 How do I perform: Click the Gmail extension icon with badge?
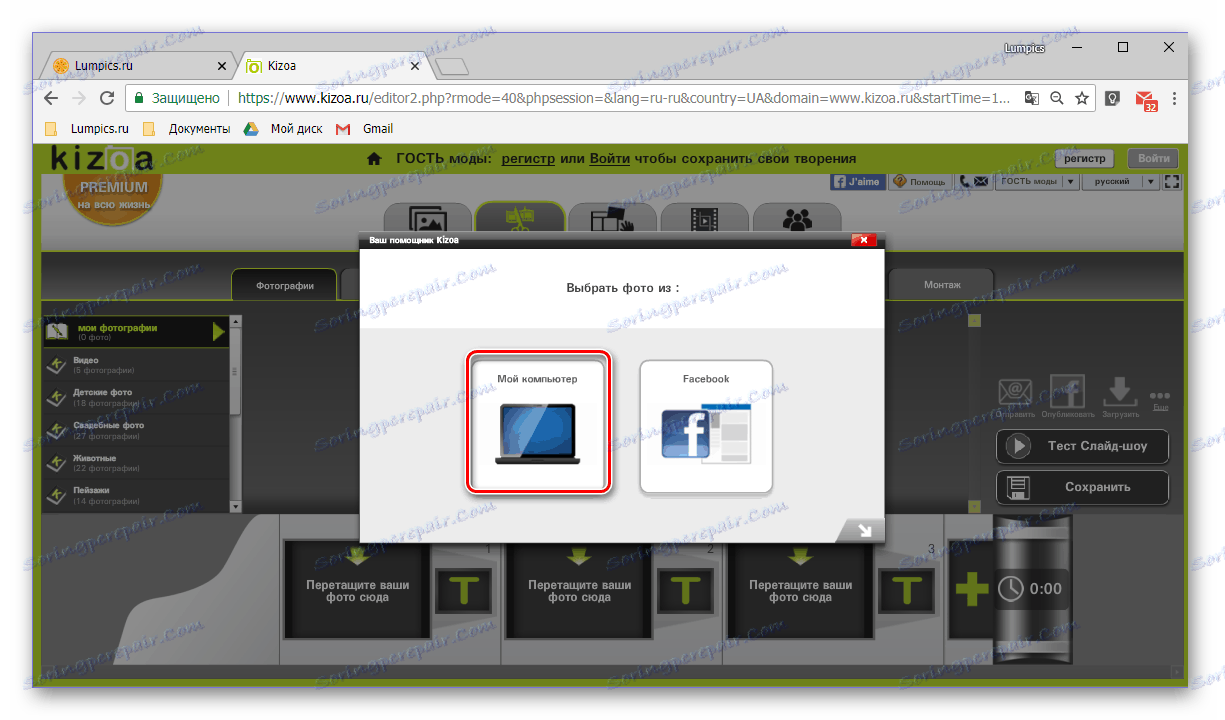coord(1144,99)
